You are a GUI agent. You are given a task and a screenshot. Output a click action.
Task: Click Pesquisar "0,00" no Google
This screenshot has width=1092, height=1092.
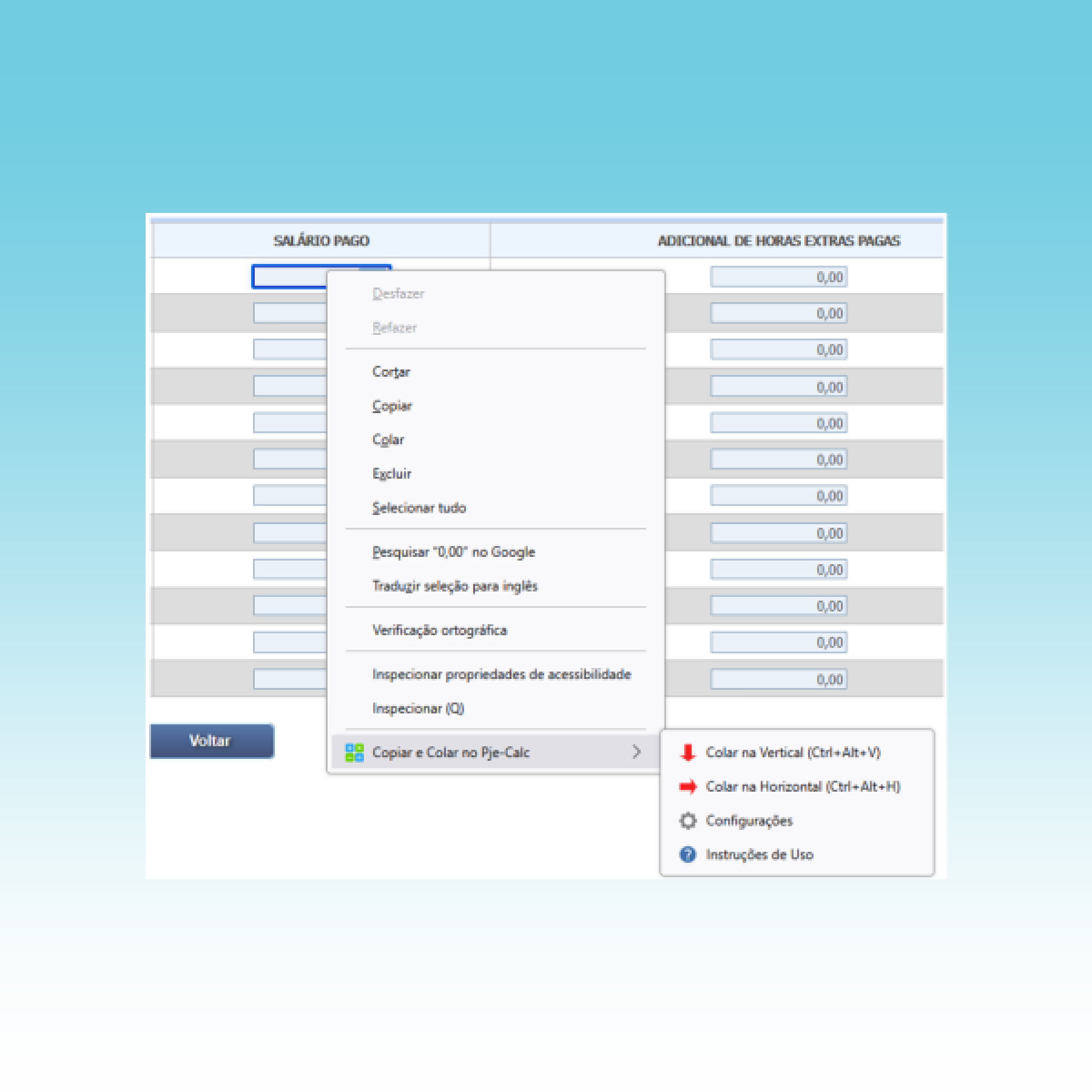[453, 551]
